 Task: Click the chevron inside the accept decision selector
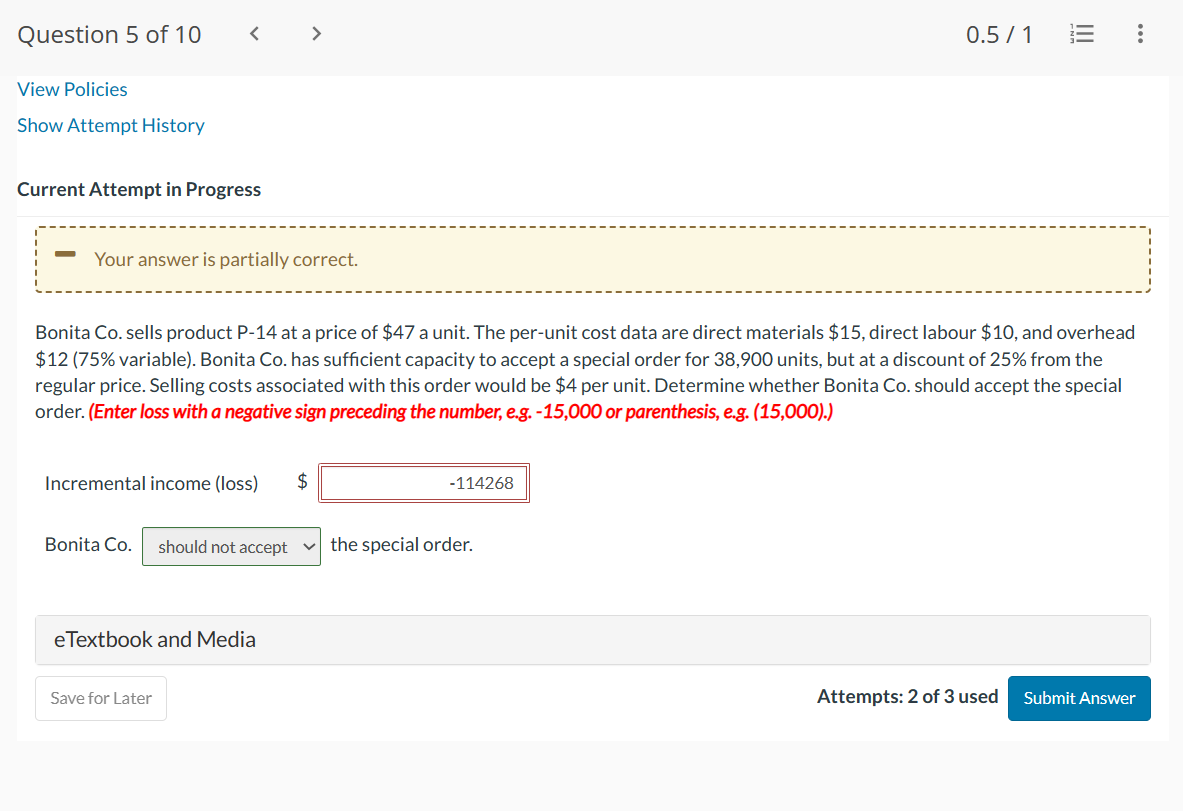[307, 546]
